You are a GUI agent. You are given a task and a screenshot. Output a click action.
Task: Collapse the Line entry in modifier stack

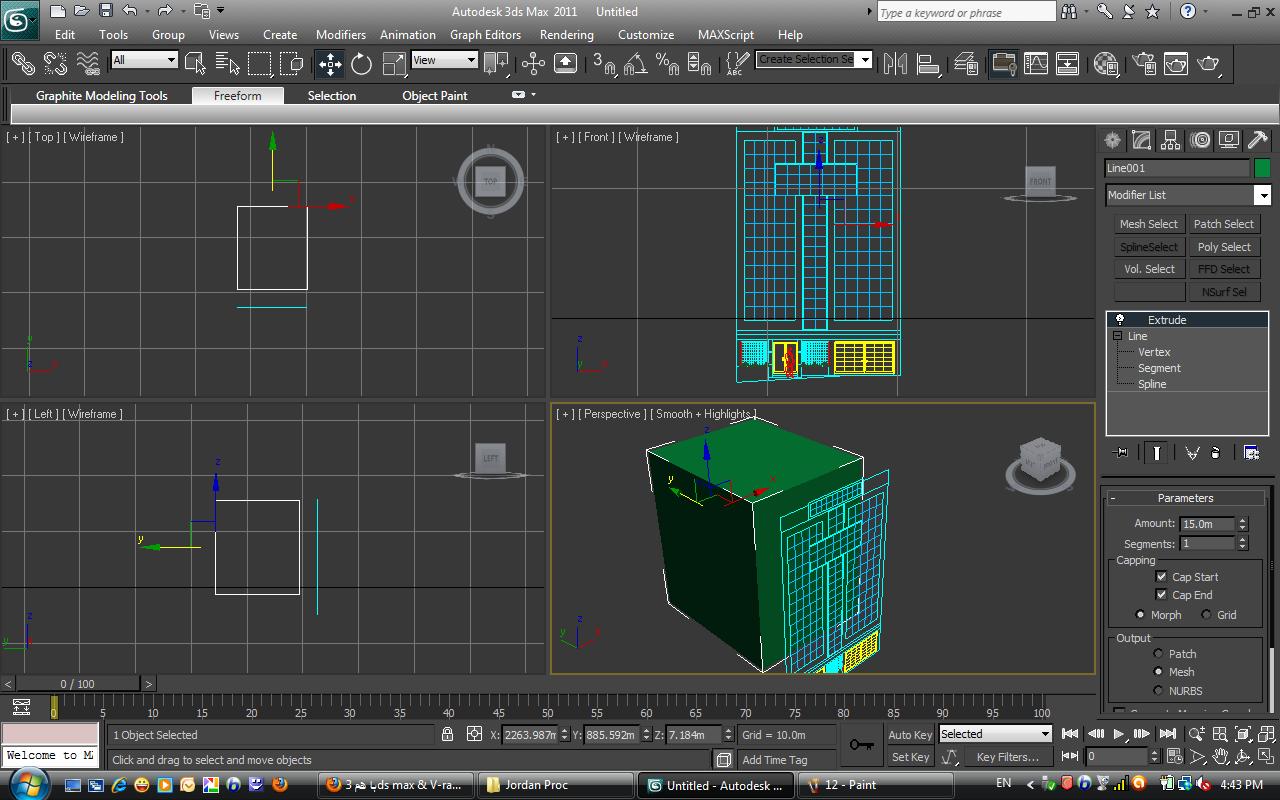1118,336
